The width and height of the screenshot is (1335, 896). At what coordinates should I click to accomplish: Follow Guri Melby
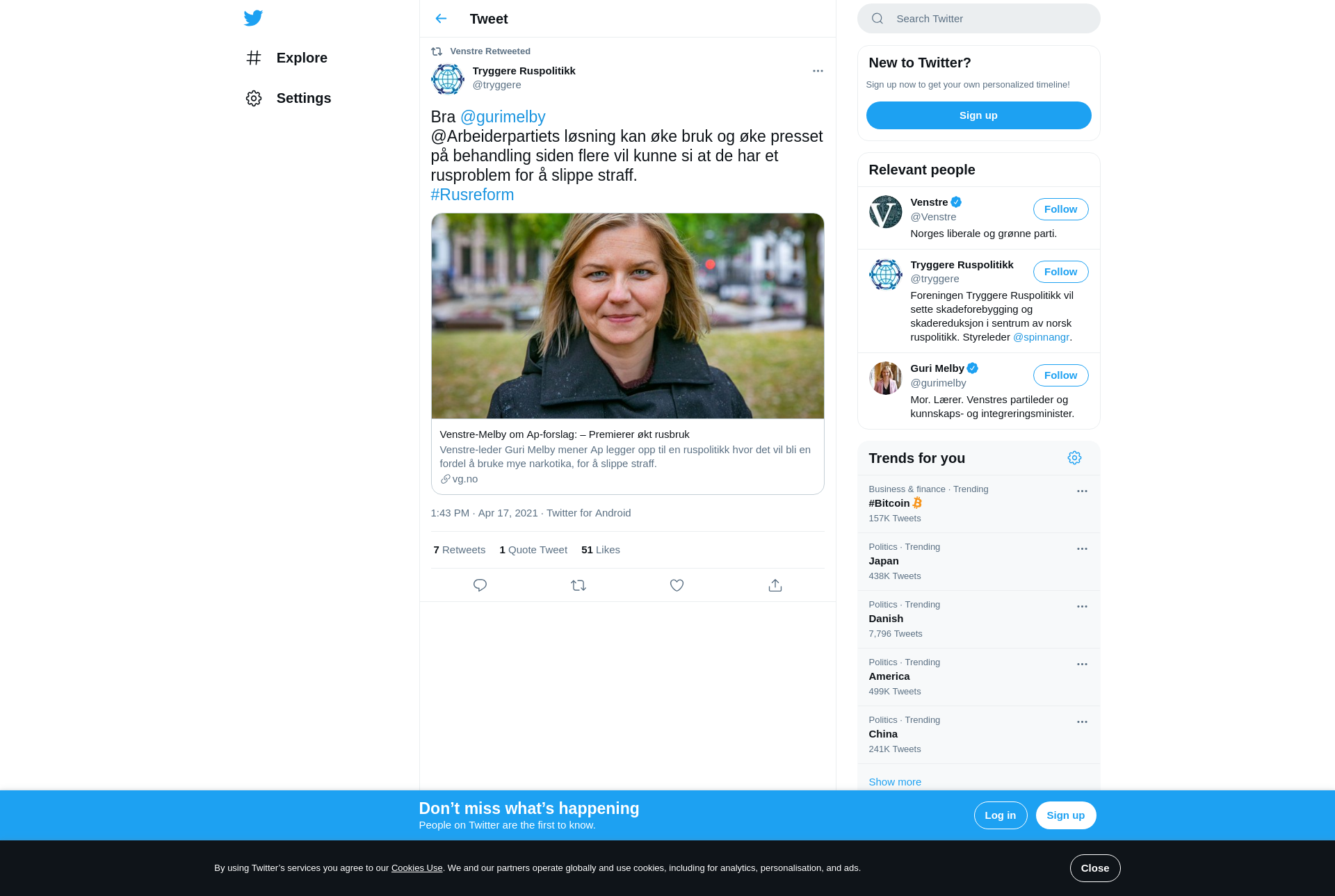(1060, 375)
